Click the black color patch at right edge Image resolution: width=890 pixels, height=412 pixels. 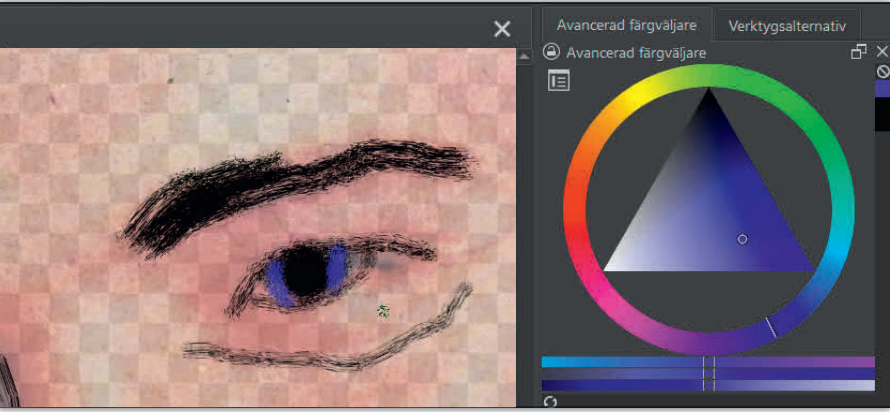pos(883,114)
